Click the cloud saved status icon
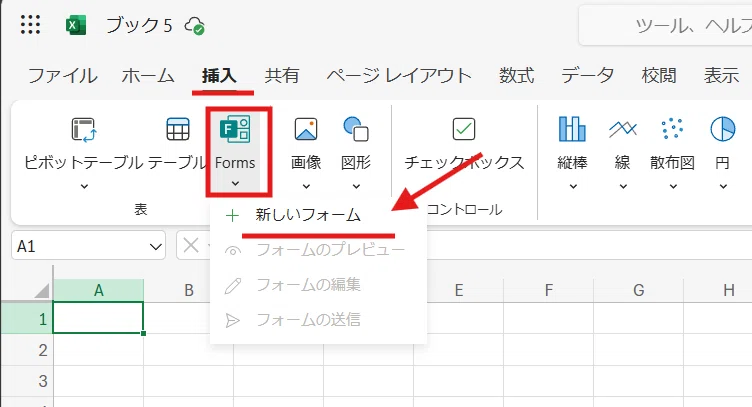This screenshot has height=407, width=752. click(195, 25)
